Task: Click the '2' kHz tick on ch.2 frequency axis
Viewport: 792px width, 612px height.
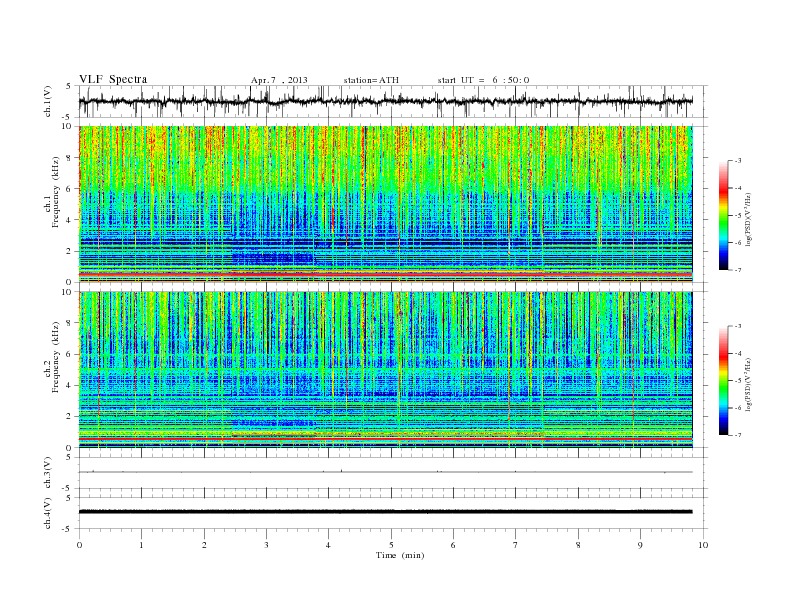Action: tap(69, 417)
